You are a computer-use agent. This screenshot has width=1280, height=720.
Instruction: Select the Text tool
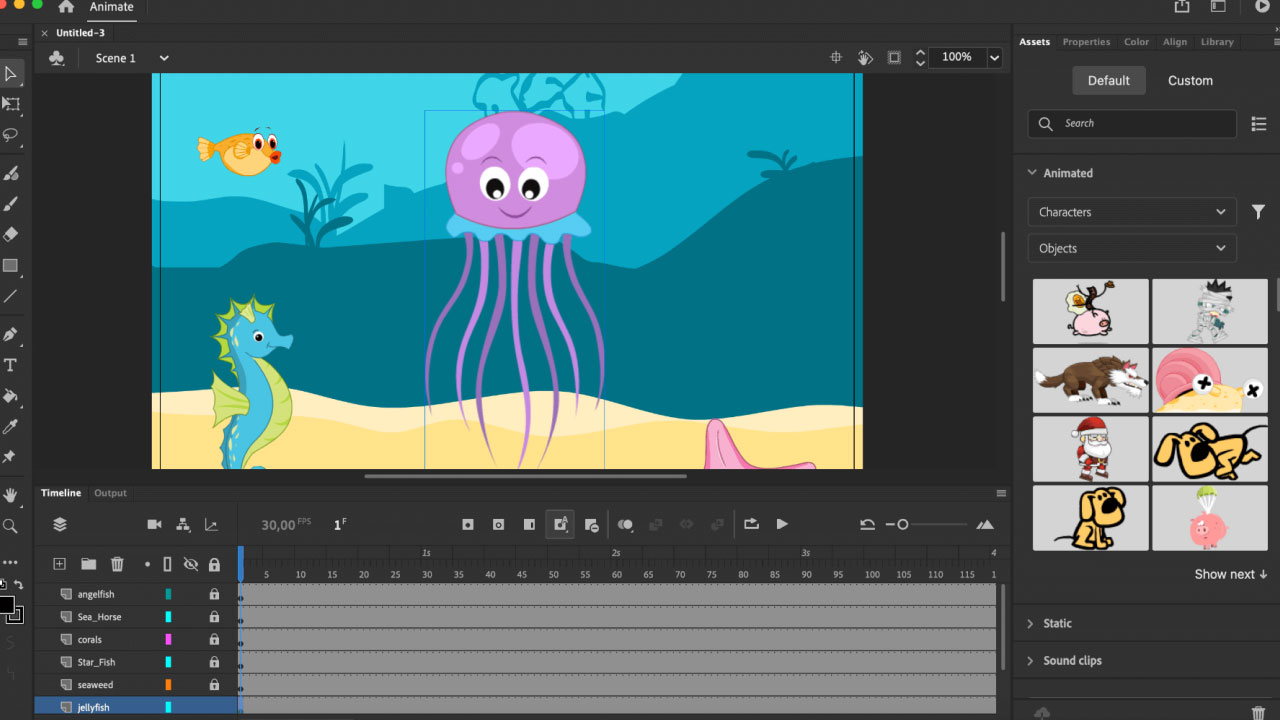pos(11,365)
